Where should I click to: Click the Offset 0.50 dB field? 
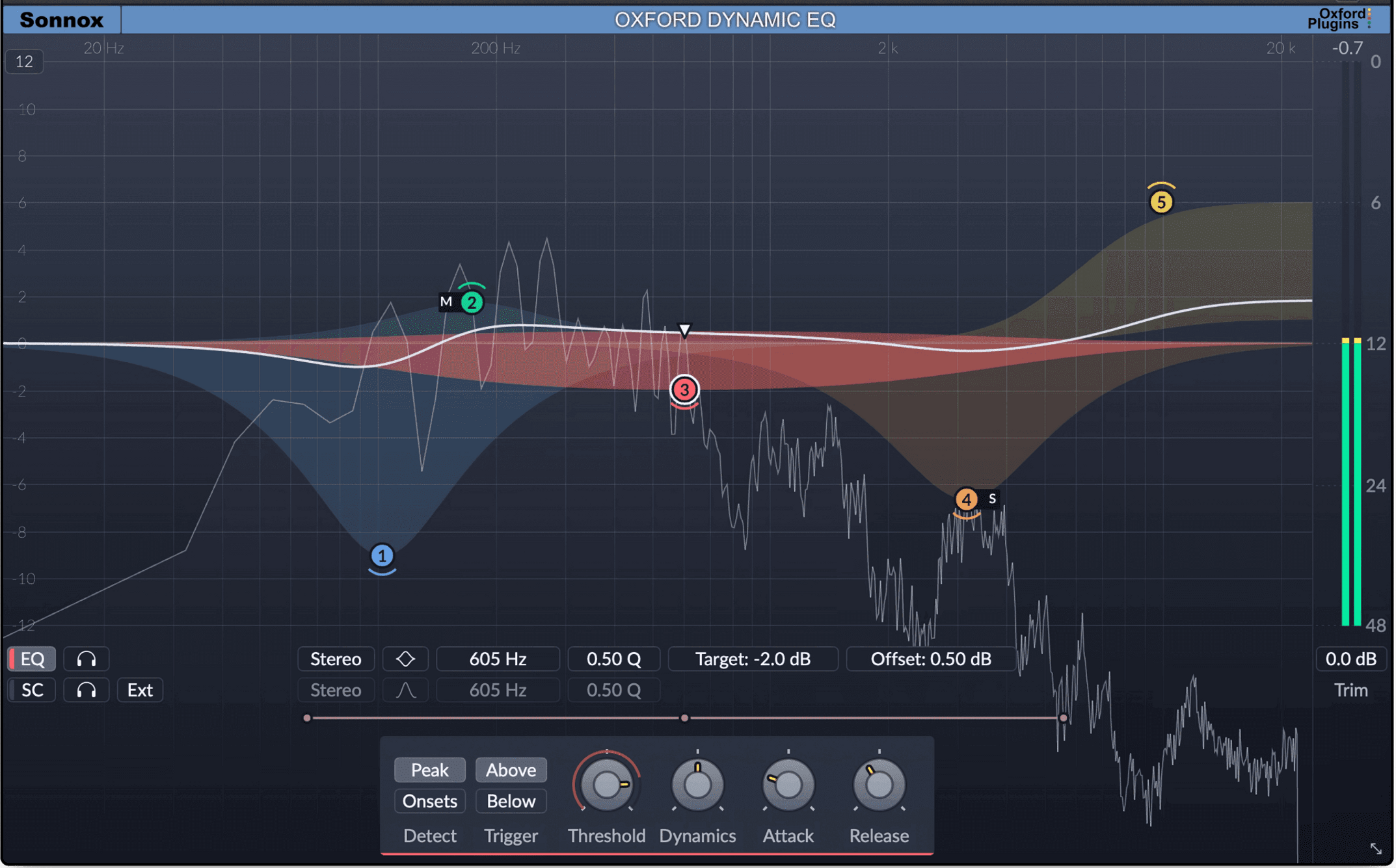tap(931, 659)
